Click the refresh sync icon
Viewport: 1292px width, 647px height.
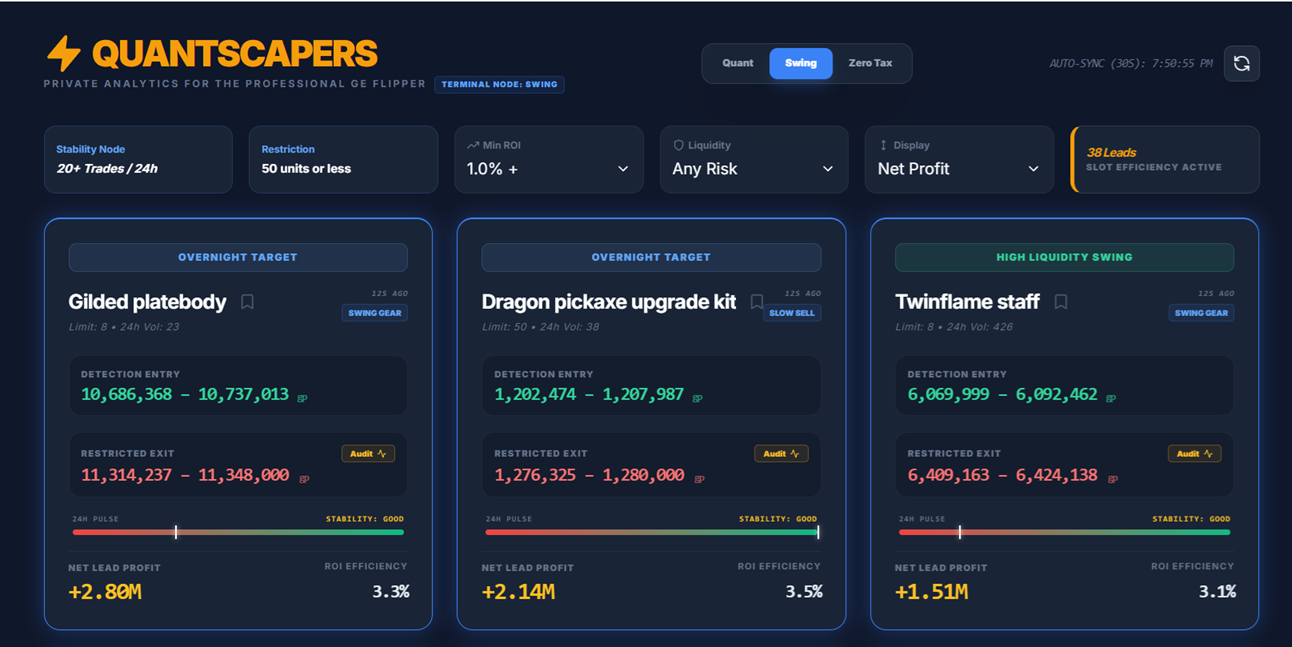point(1241,64)
